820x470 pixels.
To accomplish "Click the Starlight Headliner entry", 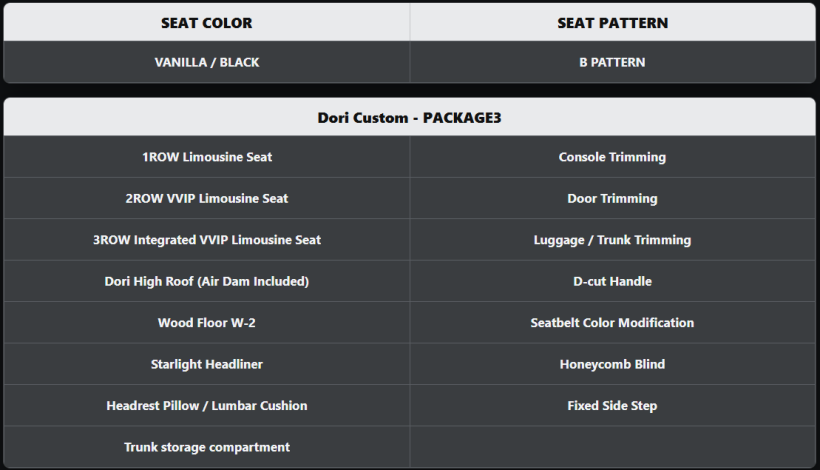I will (x=207, y=364).
